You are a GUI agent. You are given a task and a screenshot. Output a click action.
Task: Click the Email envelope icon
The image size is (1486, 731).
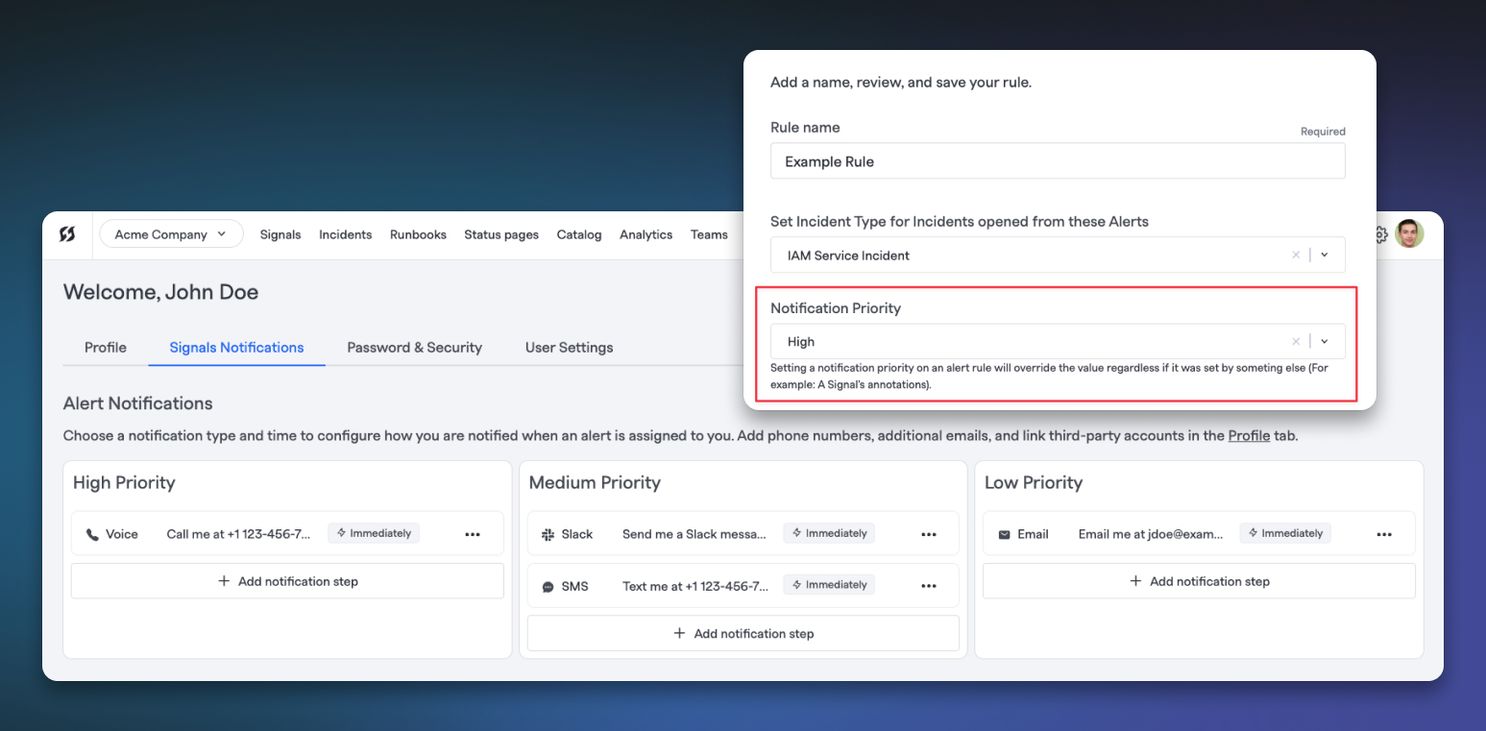[x=1004, y=534]
